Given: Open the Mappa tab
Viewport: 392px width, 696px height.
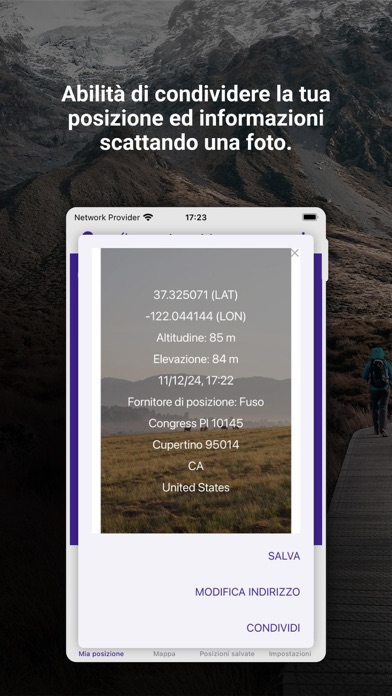Looking at the screenshot, I should point(164,654).
